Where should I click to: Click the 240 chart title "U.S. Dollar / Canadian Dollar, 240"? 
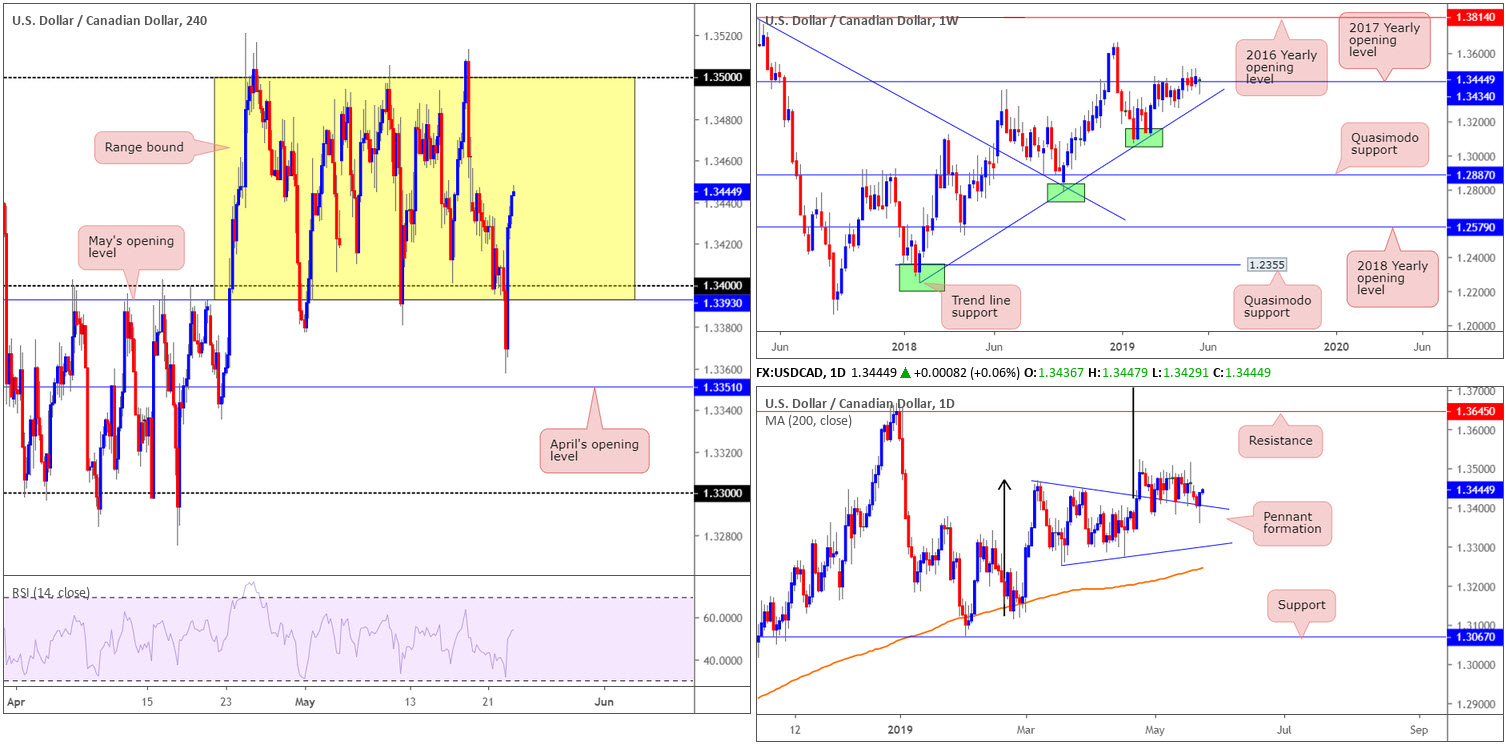click(109, 20)
